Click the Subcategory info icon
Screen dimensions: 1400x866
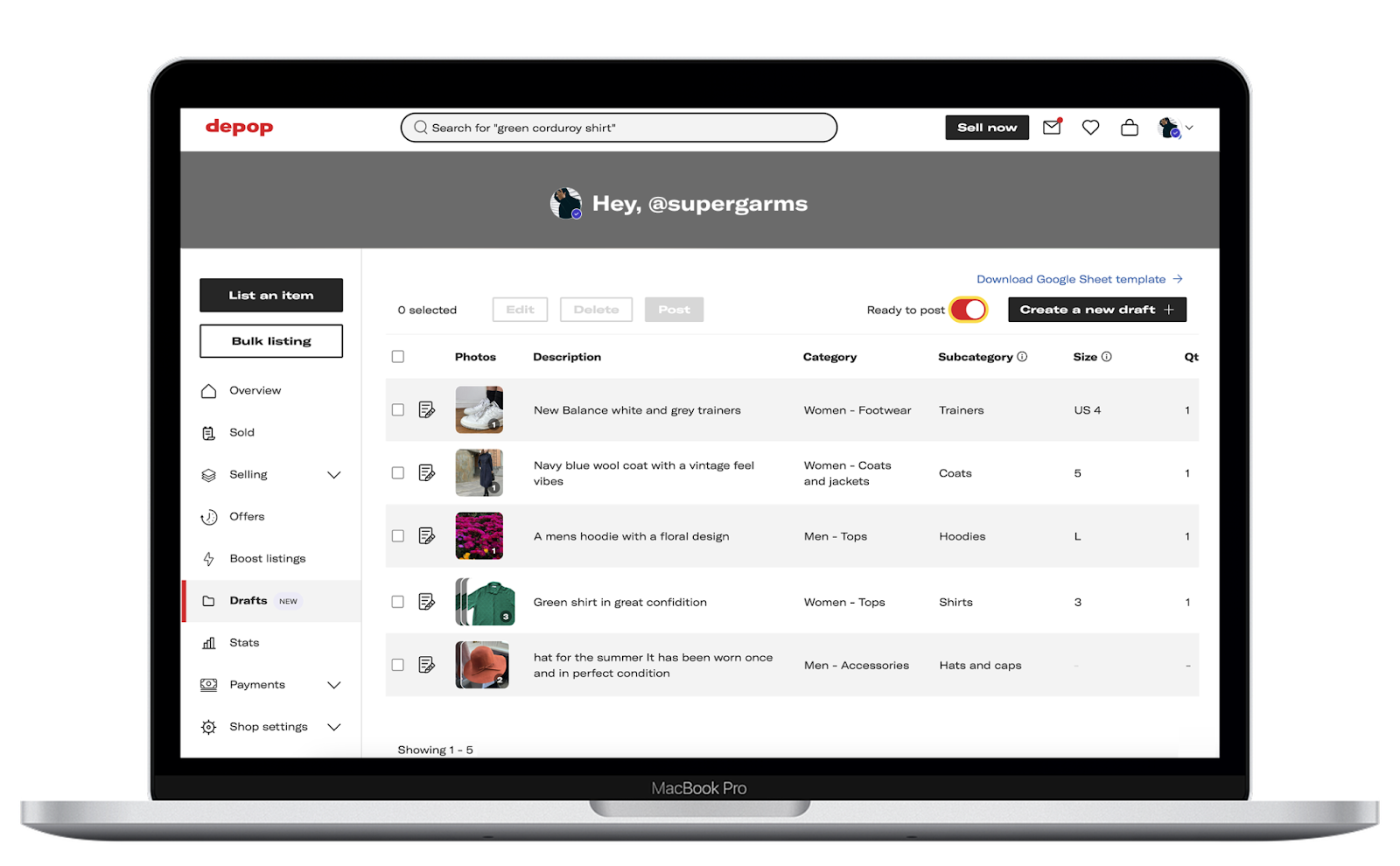[x=1022, y=357]
